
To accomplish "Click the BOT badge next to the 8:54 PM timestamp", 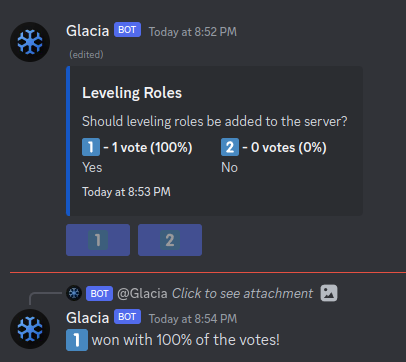I will coord(127,317).
